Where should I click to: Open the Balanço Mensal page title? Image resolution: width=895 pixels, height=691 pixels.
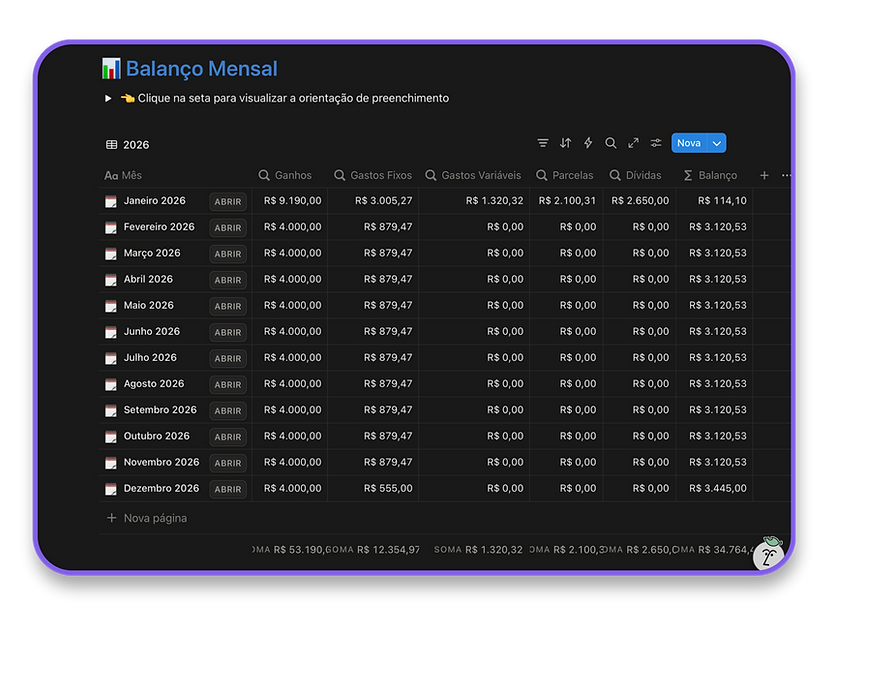pos(201,68)
